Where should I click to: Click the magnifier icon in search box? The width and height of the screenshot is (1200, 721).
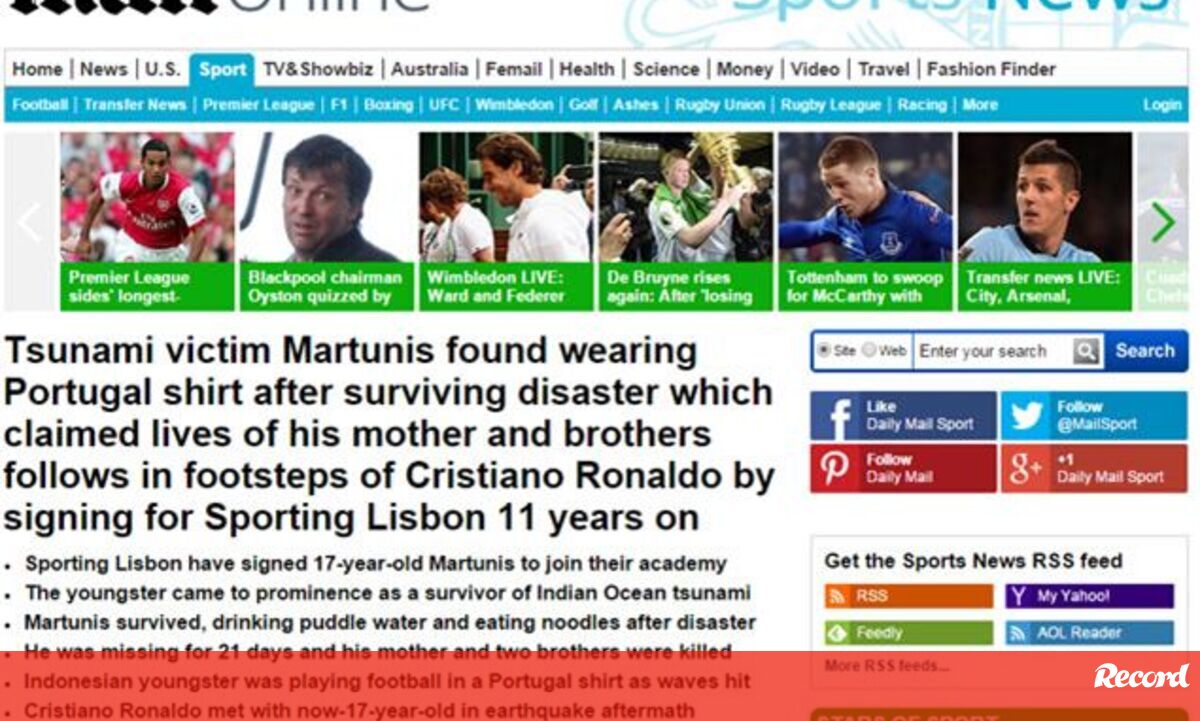[1086, 351]
